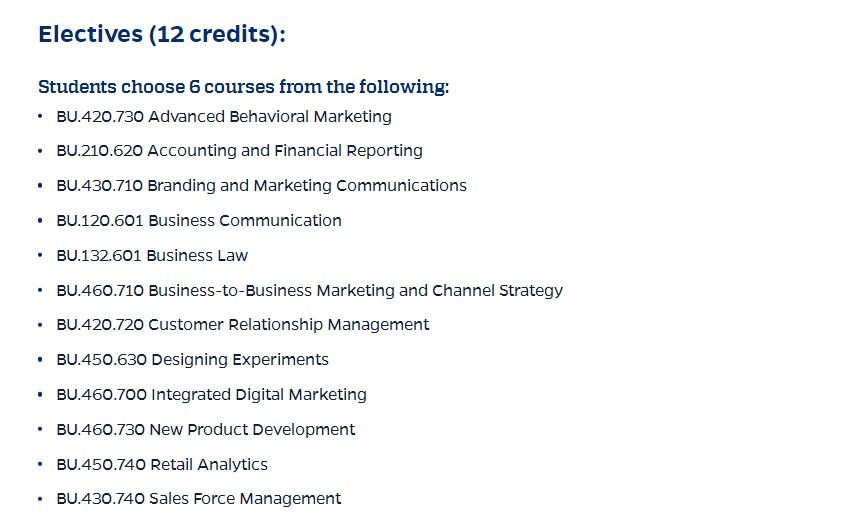Click course code BU.460.730

click(101, 430)
